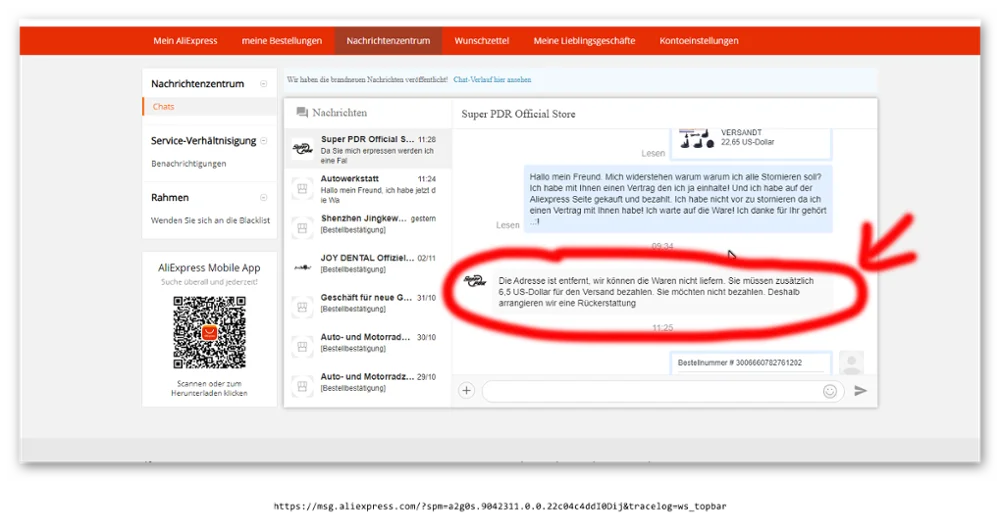
Task: Click store icon of the 30/10 chat
Action: point(302,347)
